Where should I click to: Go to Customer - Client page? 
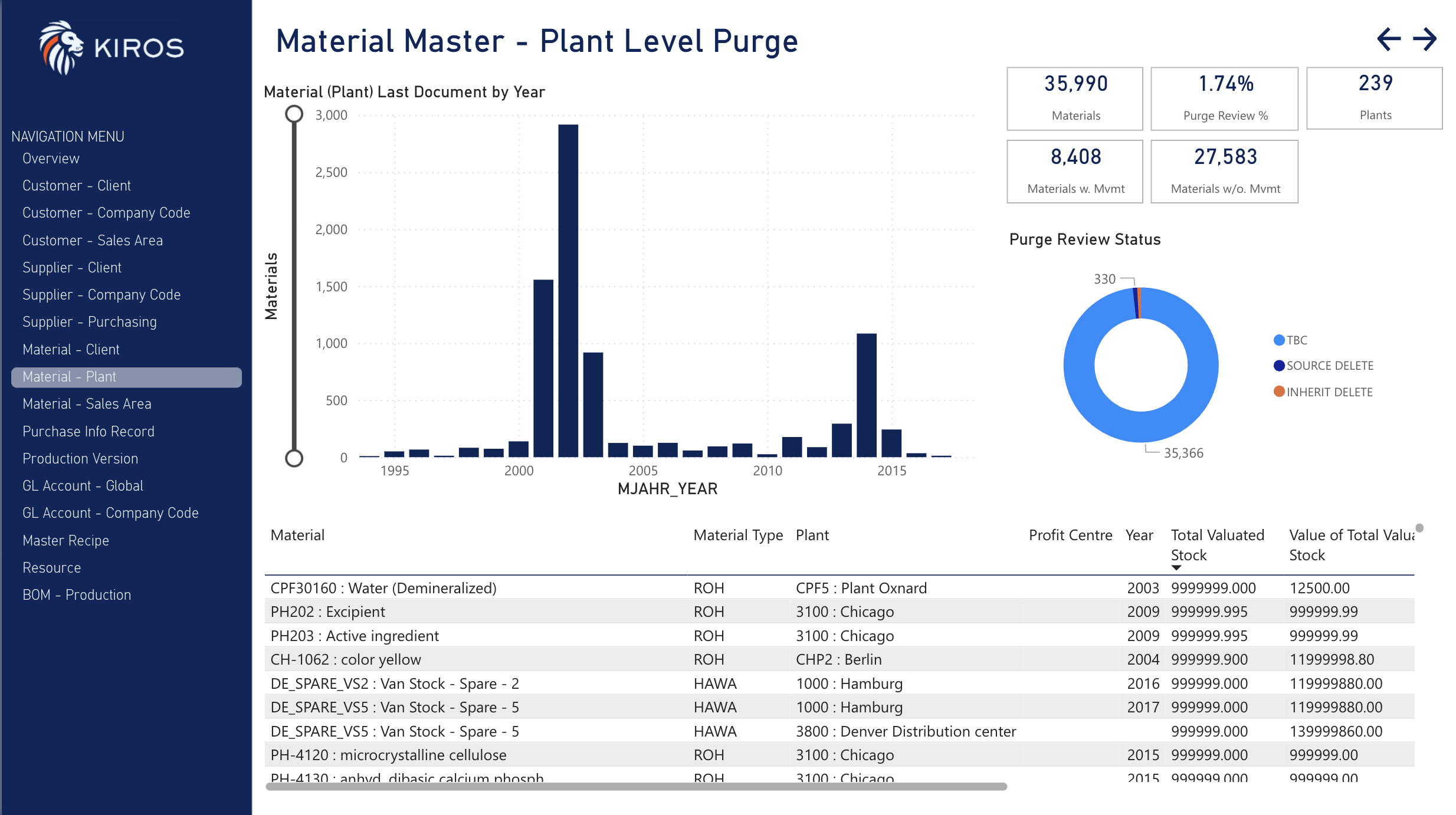(77, 186)
